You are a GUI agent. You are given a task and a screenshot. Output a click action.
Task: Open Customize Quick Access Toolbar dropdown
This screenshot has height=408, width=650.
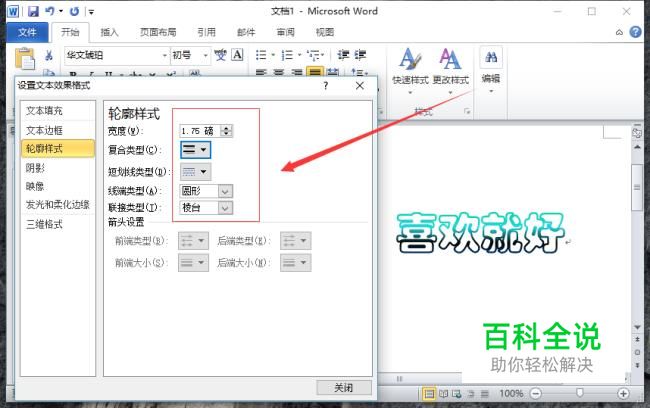(91, 12)
